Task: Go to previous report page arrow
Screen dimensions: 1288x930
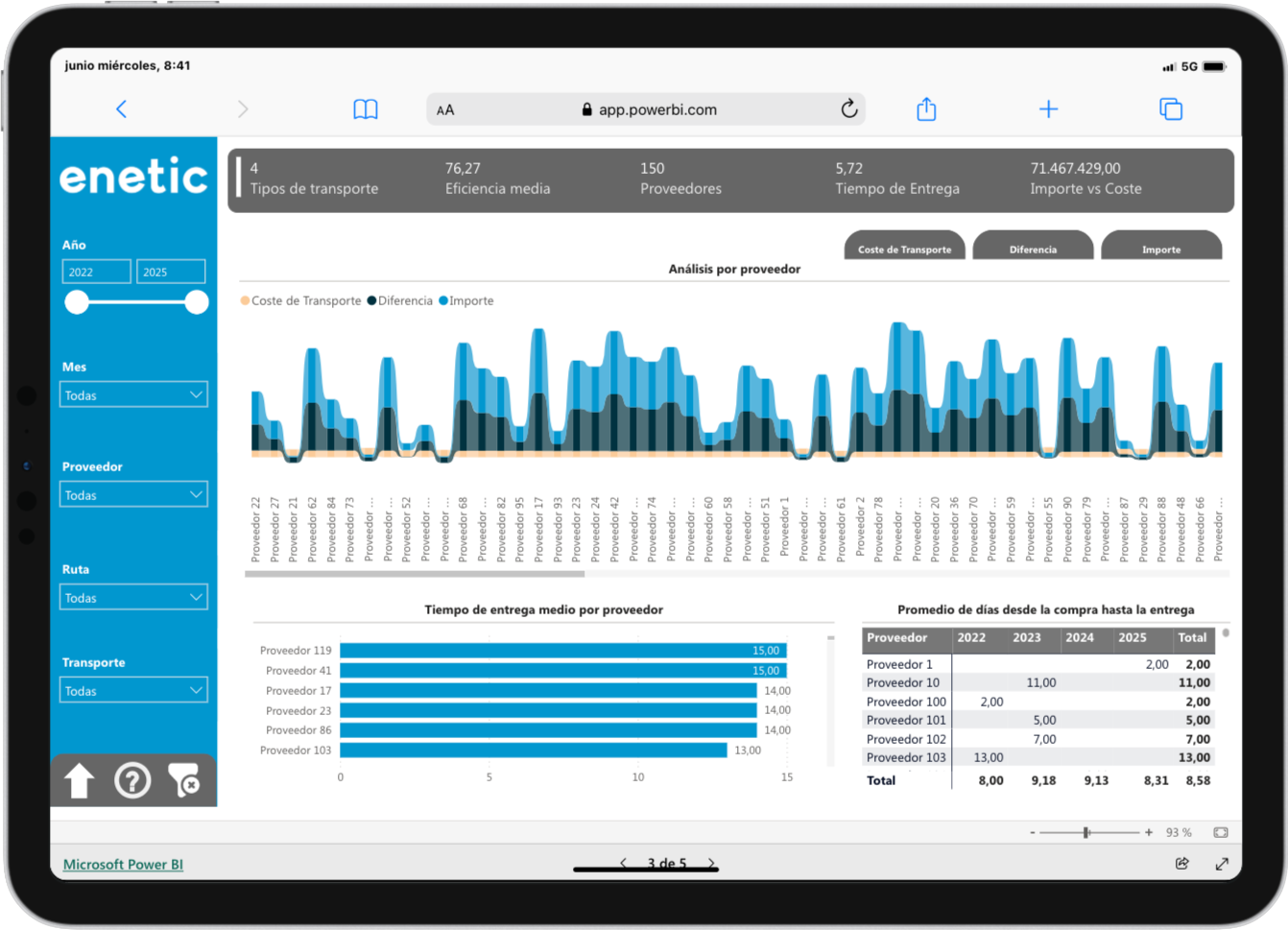Action: tap(624, 863)
